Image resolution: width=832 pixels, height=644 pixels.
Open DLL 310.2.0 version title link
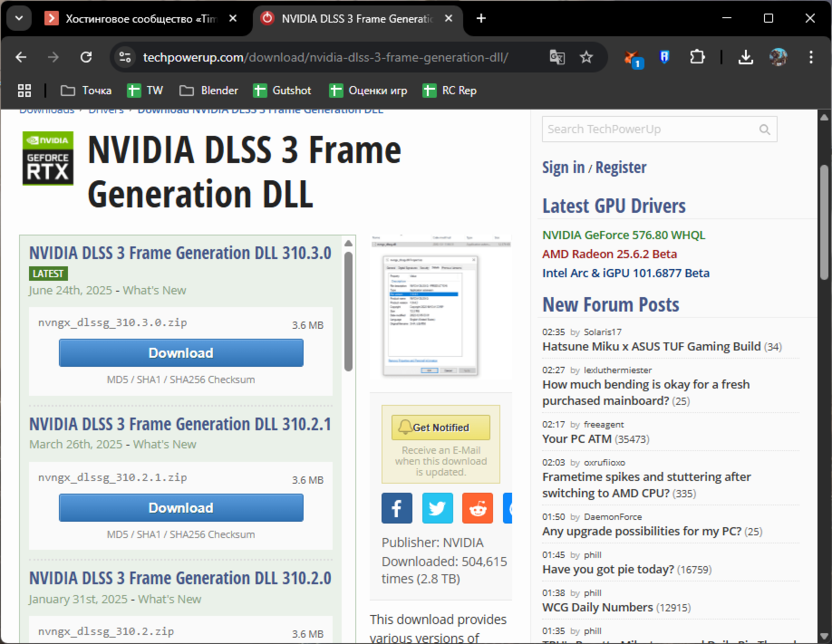tap(180, 578)
